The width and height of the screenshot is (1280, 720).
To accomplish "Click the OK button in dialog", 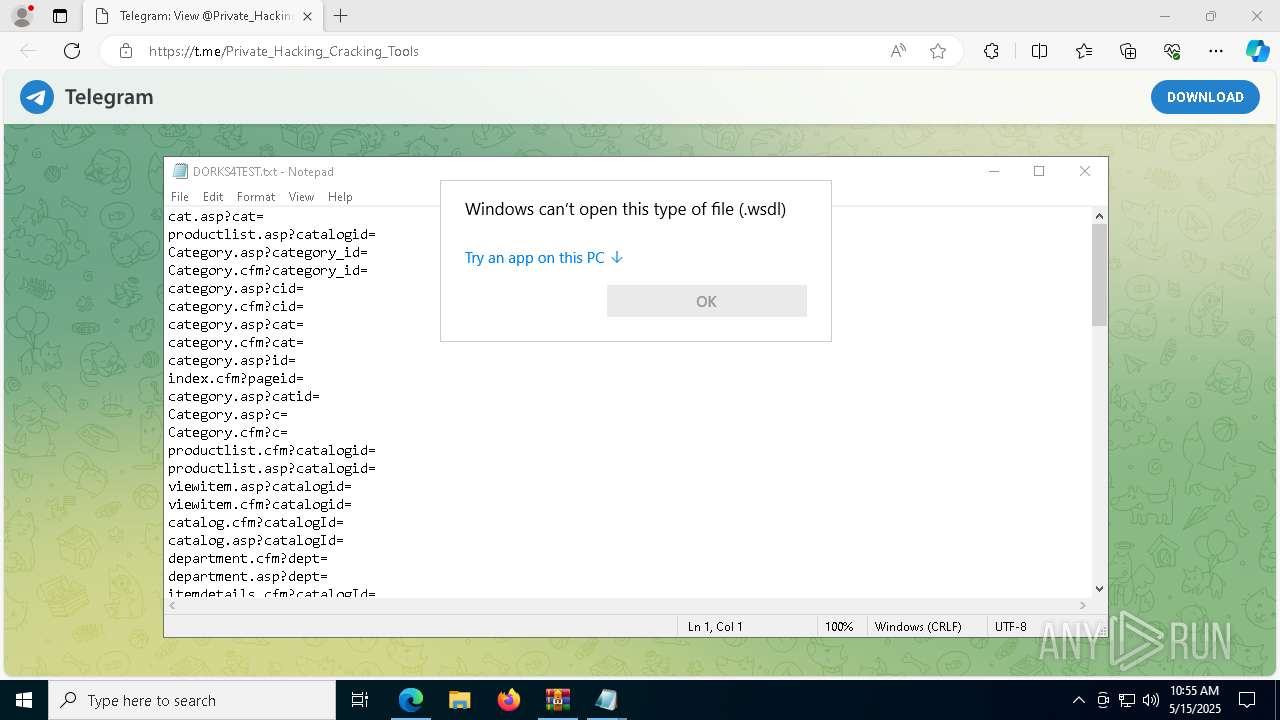I will [706, 301].
